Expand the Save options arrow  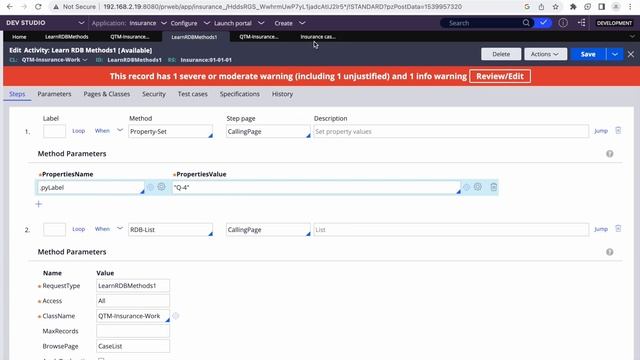pos(615,54)
